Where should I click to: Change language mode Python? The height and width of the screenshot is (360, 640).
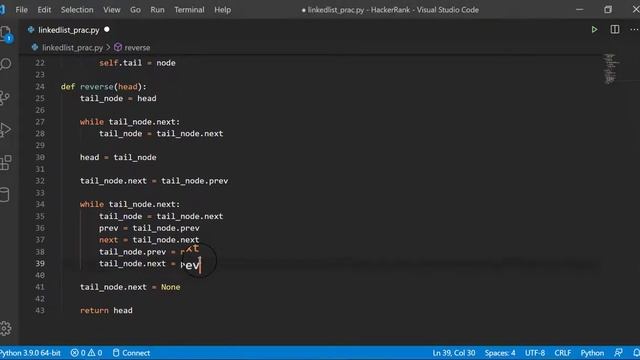click(592, 353)
